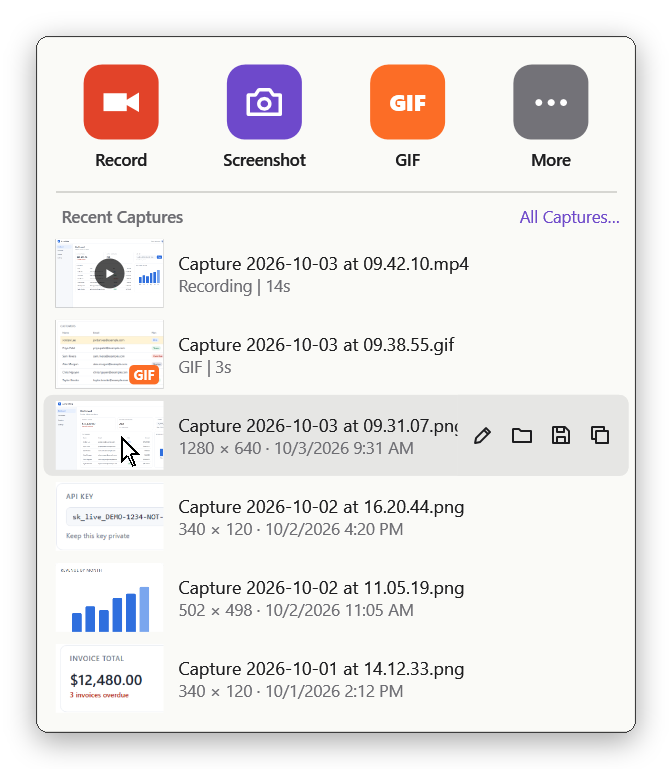Open the bar chart capture thumbnail
This screenshot has height=769, width=672.
[x=109, y=597]
